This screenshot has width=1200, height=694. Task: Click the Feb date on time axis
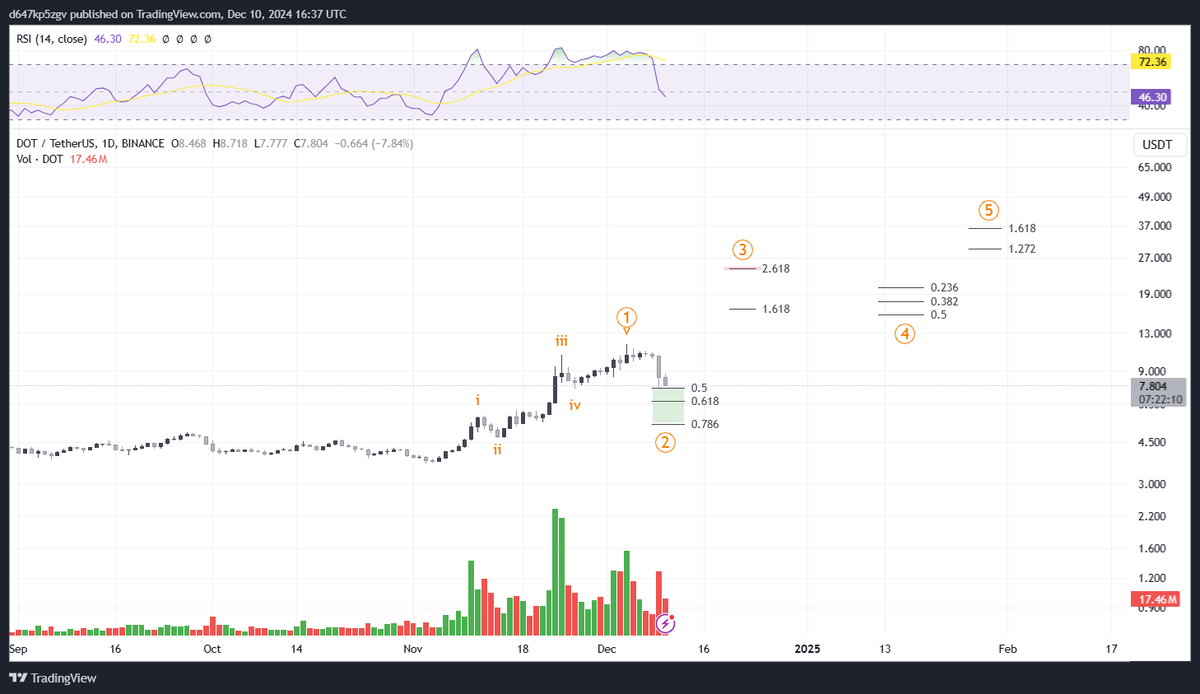click(x=1008, y=649)
